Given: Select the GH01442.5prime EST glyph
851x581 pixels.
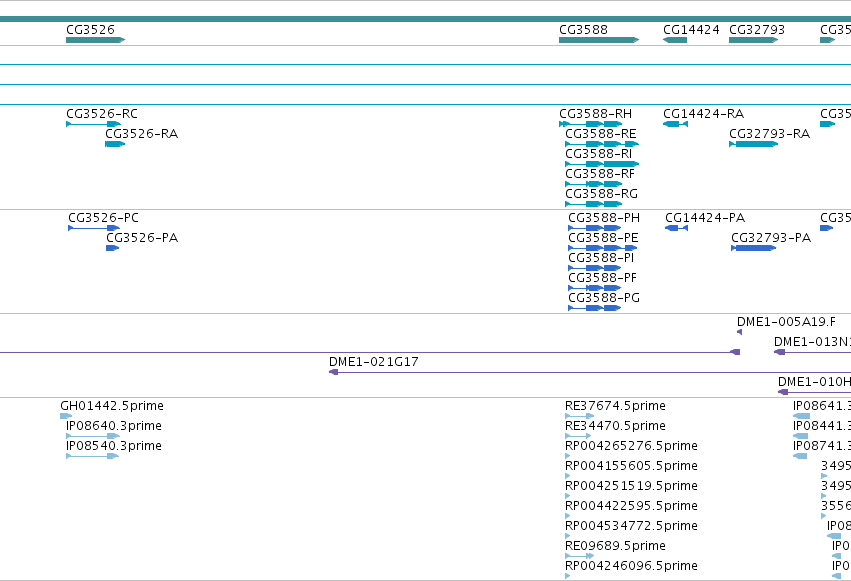Looking at the screenshot, I should pyautogui.click(x=66, y=416).
